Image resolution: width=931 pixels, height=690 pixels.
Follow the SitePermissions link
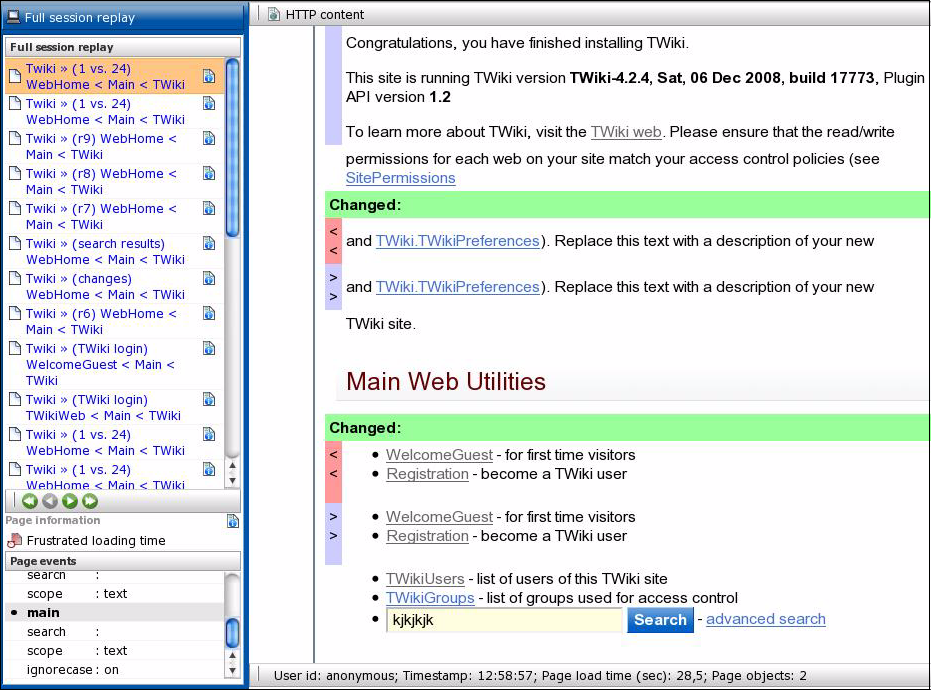(x=401, y=178)
